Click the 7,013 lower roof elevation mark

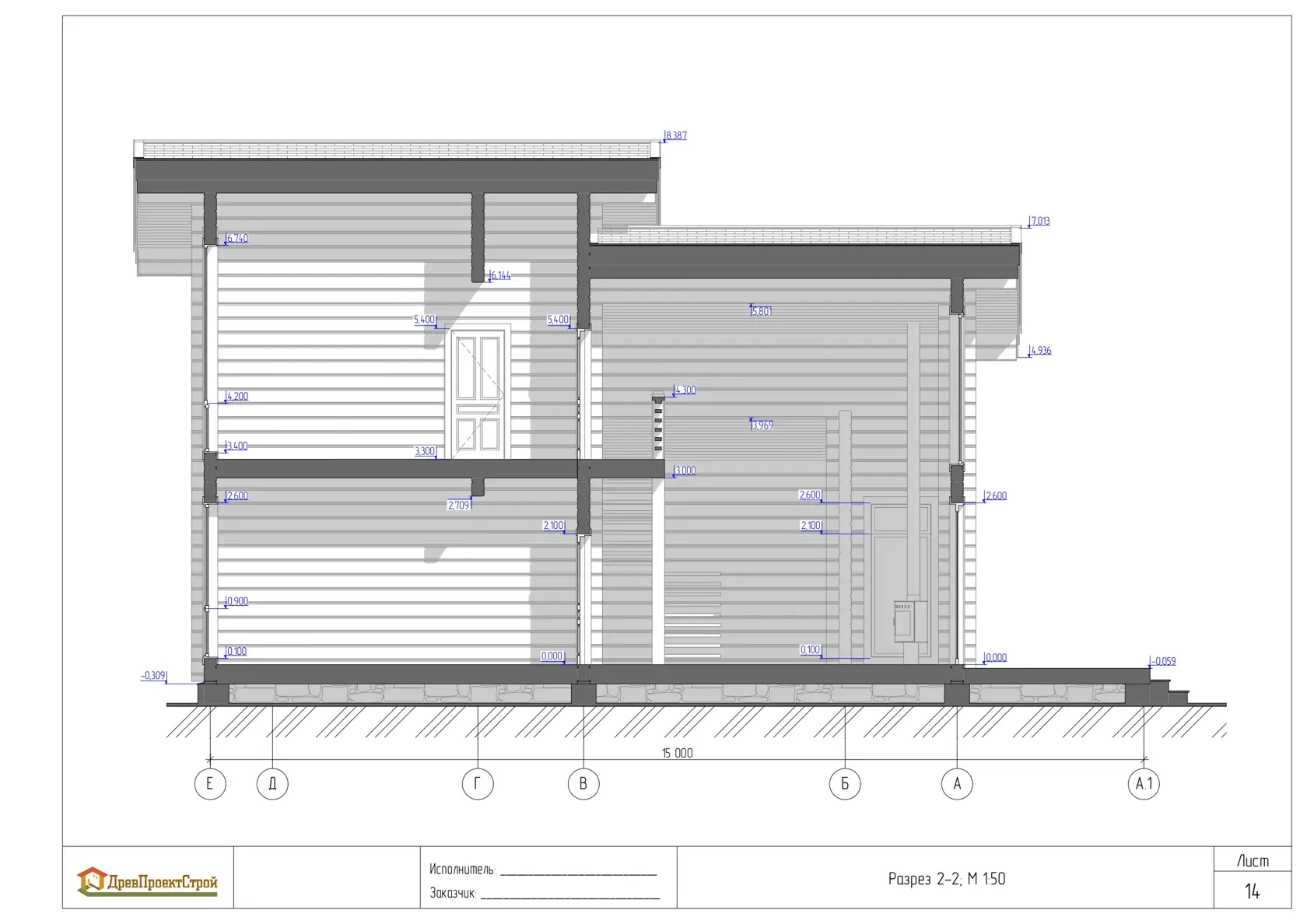pos(1039,222)
